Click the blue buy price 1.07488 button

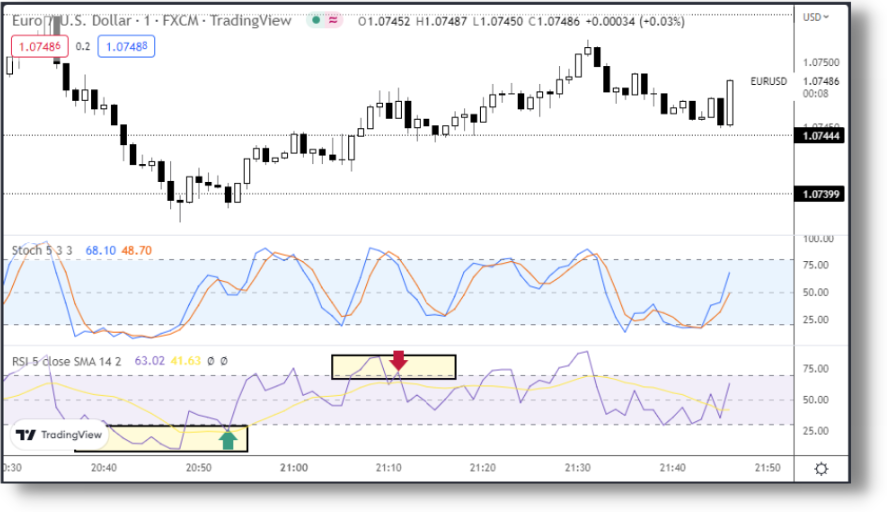coord(126,46)
